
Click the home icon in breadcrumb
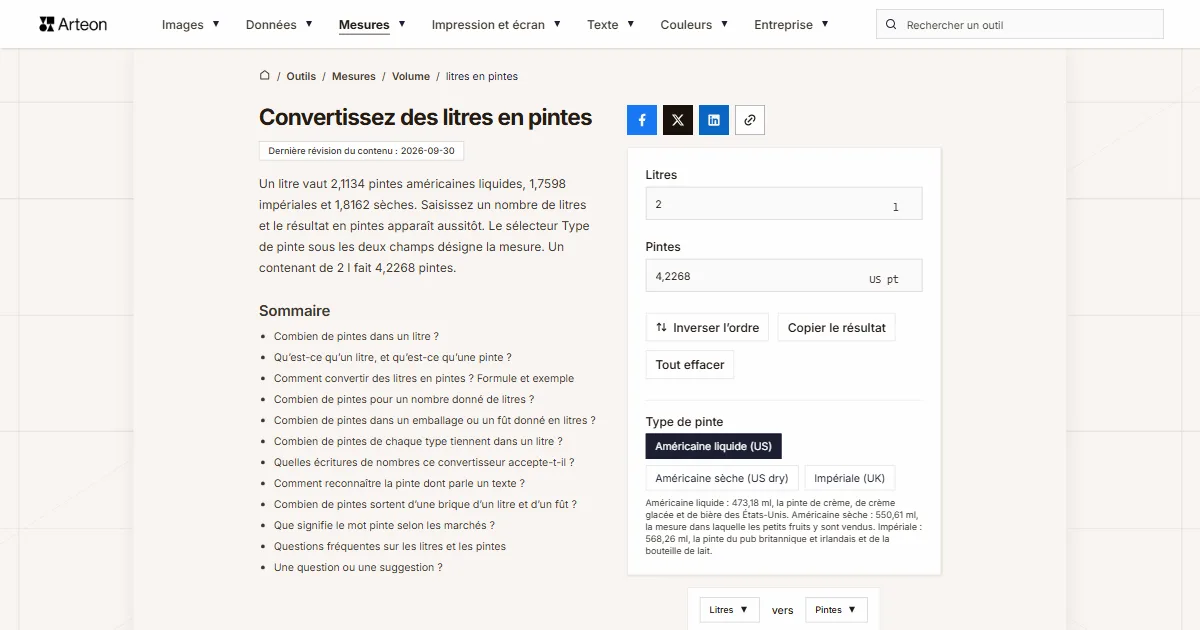(x=265, y=75)
